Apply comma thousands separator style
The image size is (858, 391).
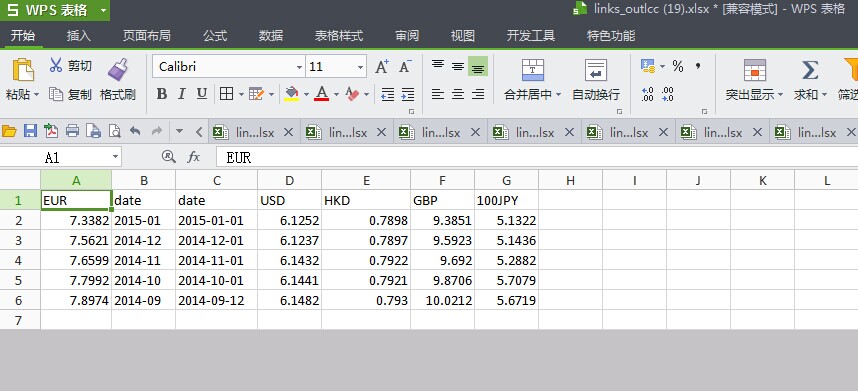(x=698, y=66)
